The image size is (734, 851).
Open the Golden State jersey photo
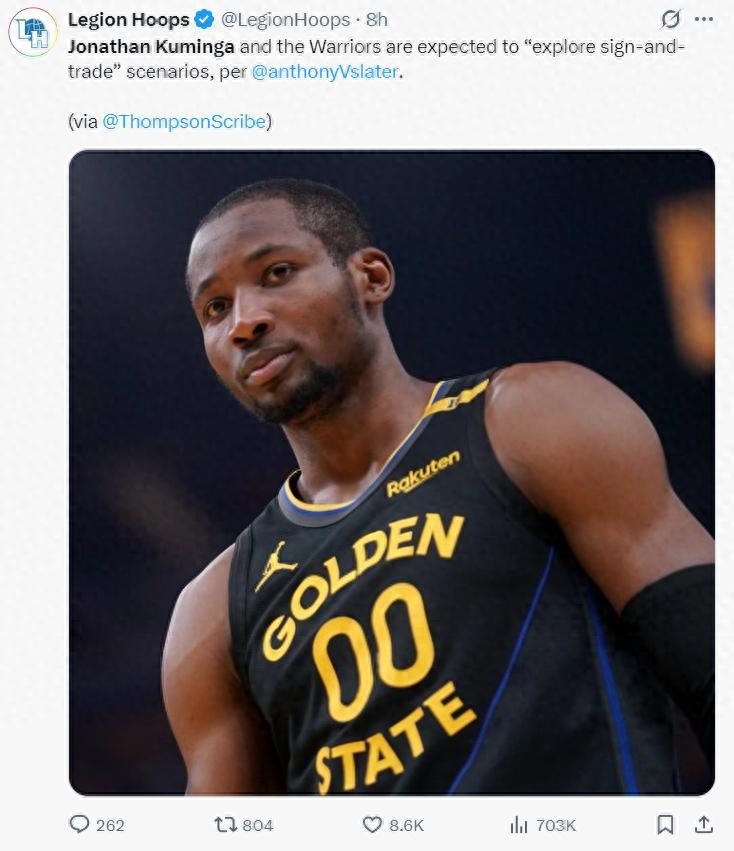pos(391,472)
